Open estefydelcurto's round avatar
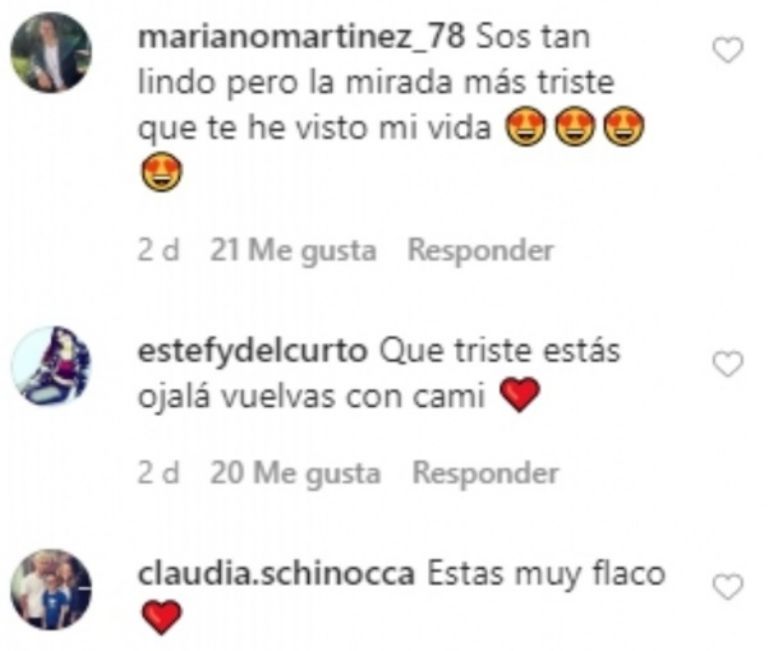The height and width of the screenshot is (651, 768). (x=51, y=366)
